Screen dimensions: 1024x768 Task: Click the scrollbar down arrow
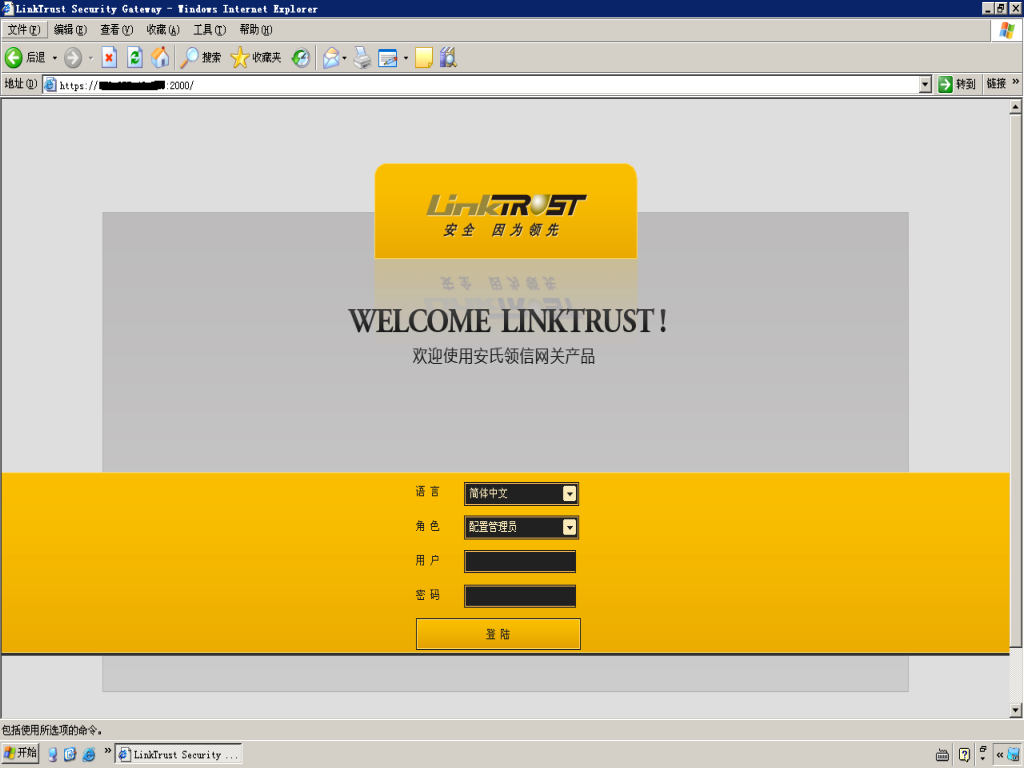point(1016,710)
